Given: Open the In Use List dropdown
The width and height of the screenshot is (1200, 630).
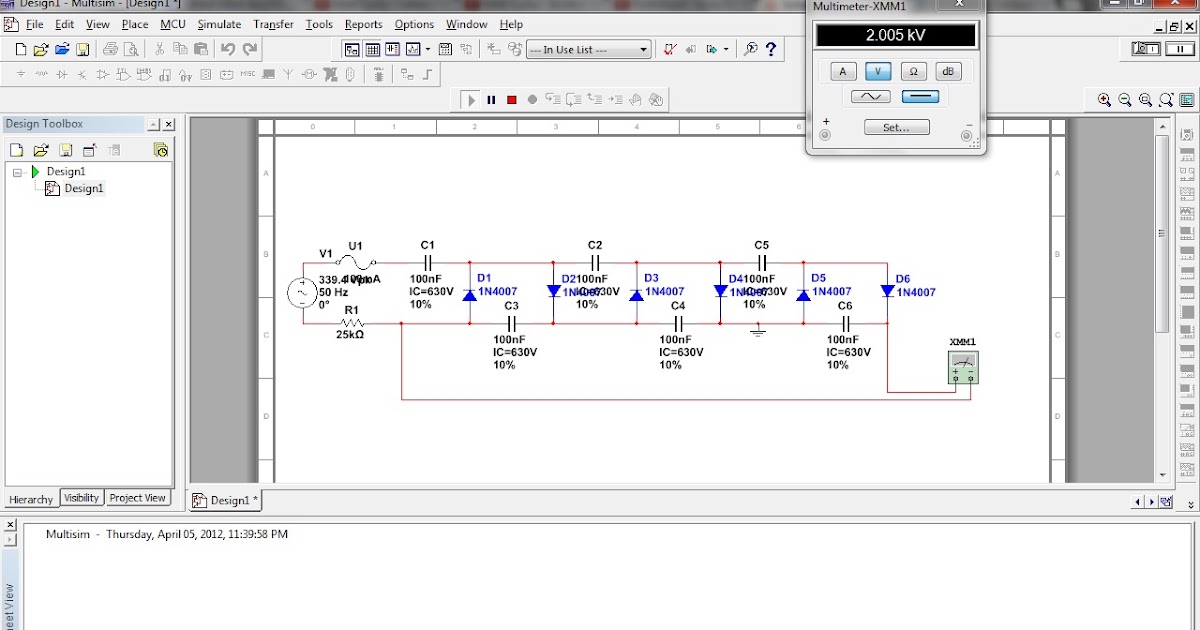Looking at the screenshot, I should pos(644,49).
